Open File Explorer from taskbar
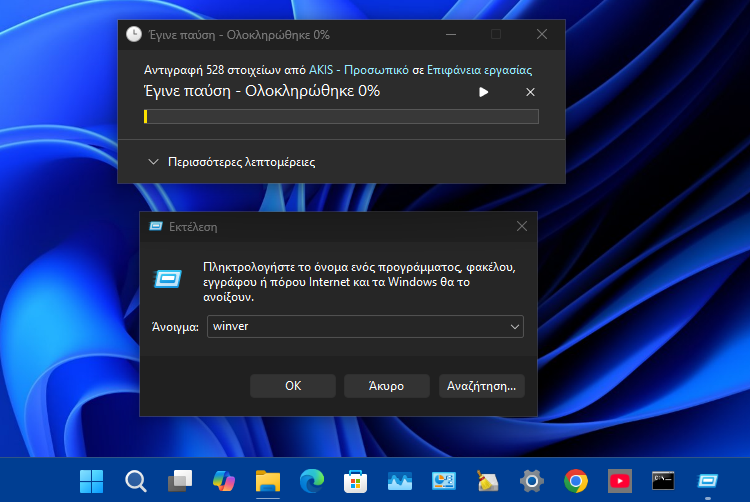This screenshot has height=502, width=750. click(x=267, y=481)
